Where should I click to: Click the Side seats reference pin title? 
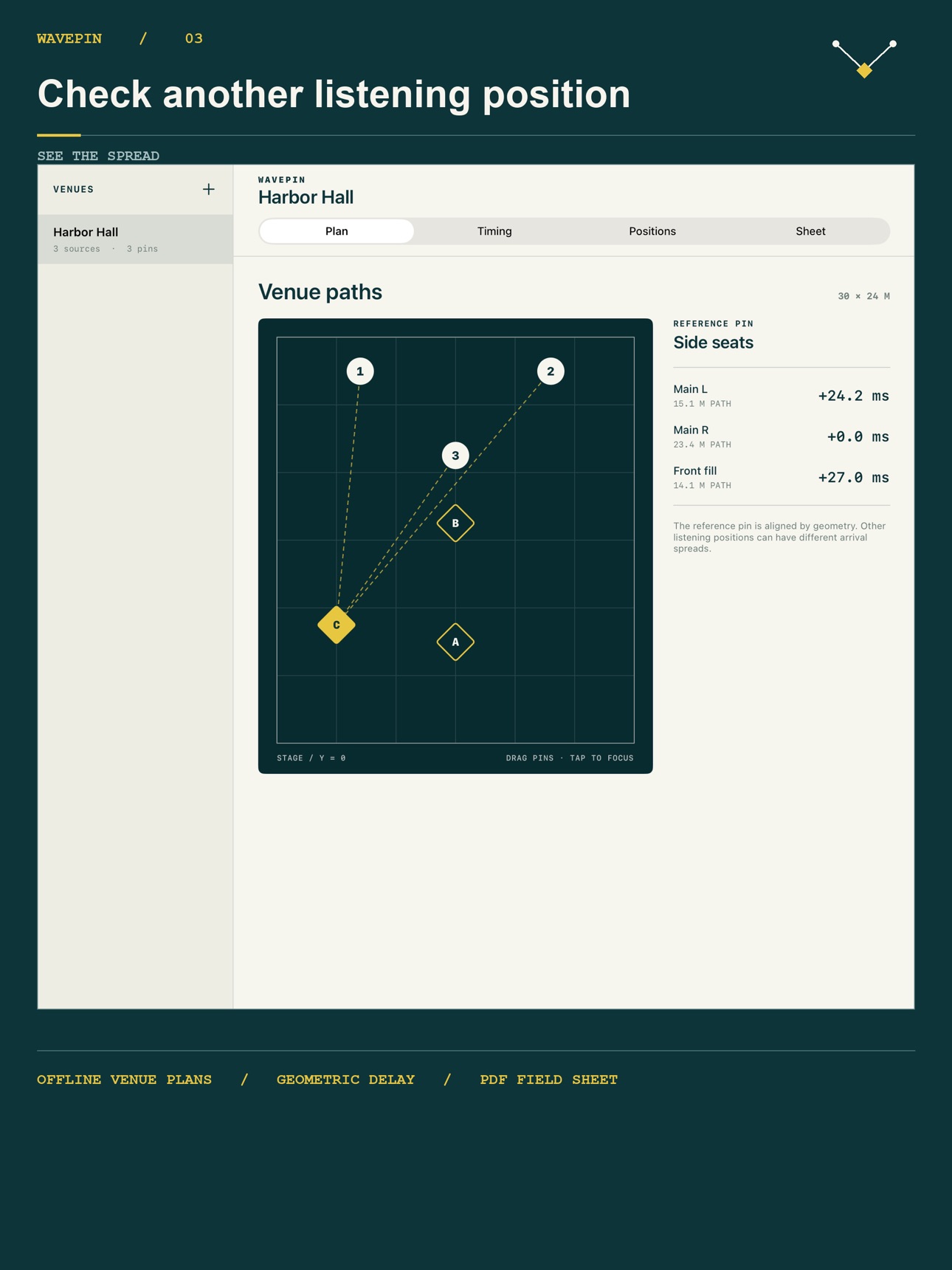pyautogui.click(x=713, y=343)
